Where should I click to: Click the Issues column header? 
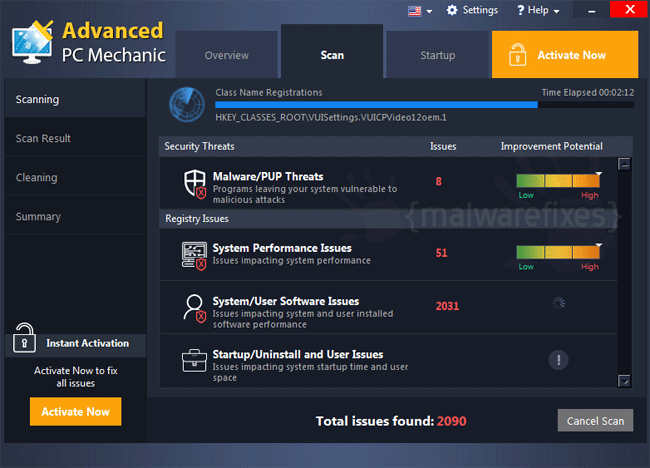pyautogui.click(x=443, y=146)
